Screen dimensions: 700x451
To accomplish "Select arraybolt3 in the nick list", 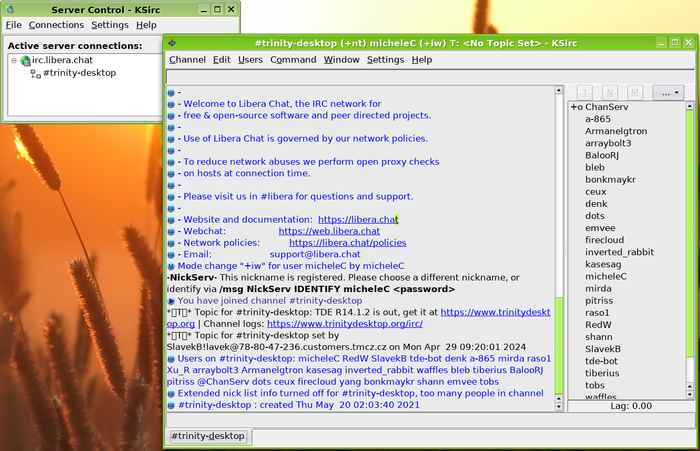I will tap(608, 143).
